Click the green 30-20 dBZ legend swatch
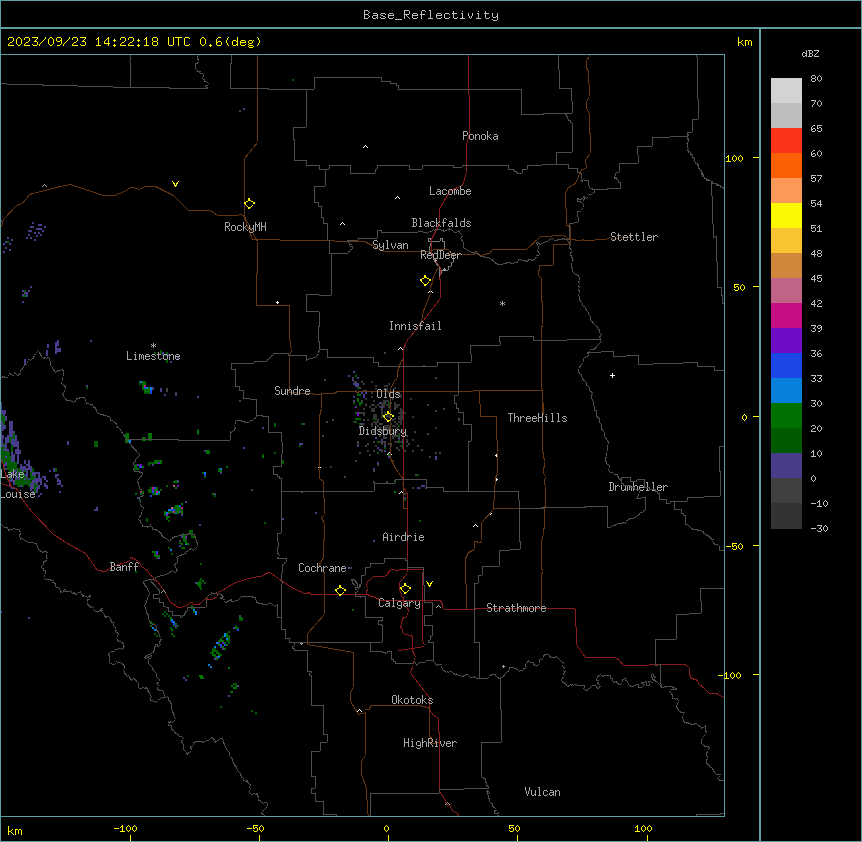The image size is (862, 842). tap(786, 416)
